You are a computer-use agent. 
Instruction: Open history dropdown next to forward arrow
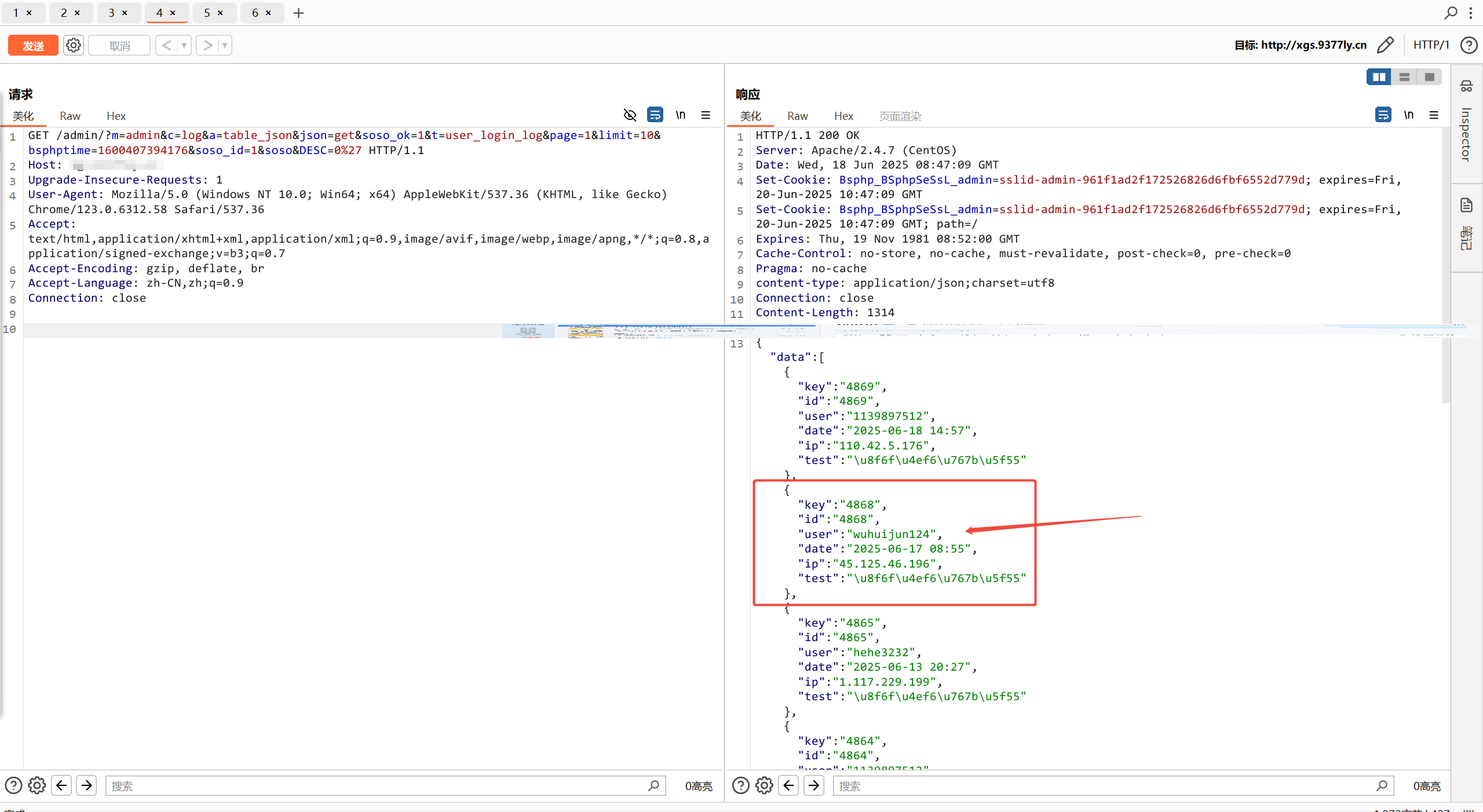(225, 45)
